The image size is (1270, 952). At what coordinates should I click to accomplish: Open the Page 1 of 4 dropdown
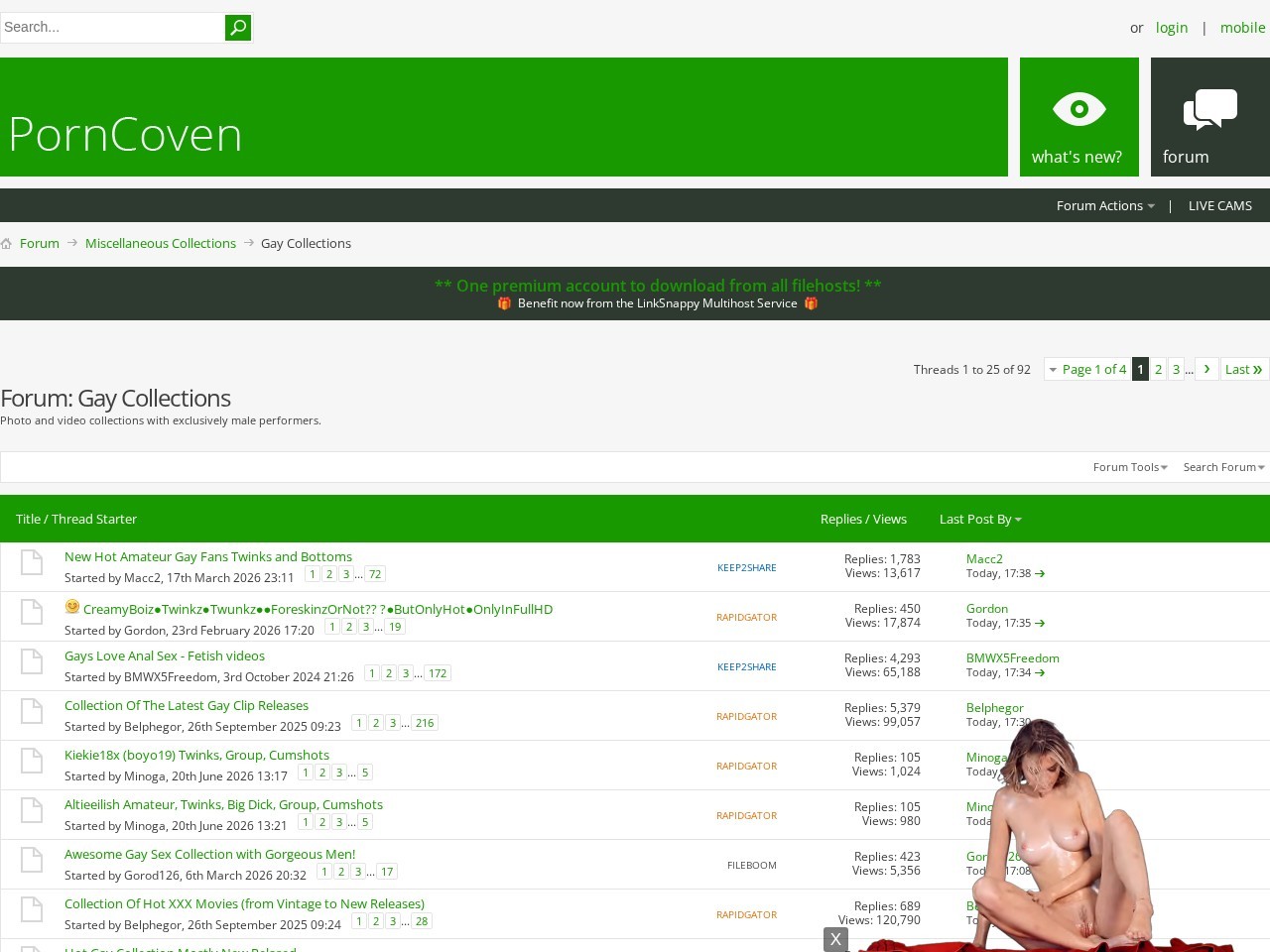click(1087, 369)
